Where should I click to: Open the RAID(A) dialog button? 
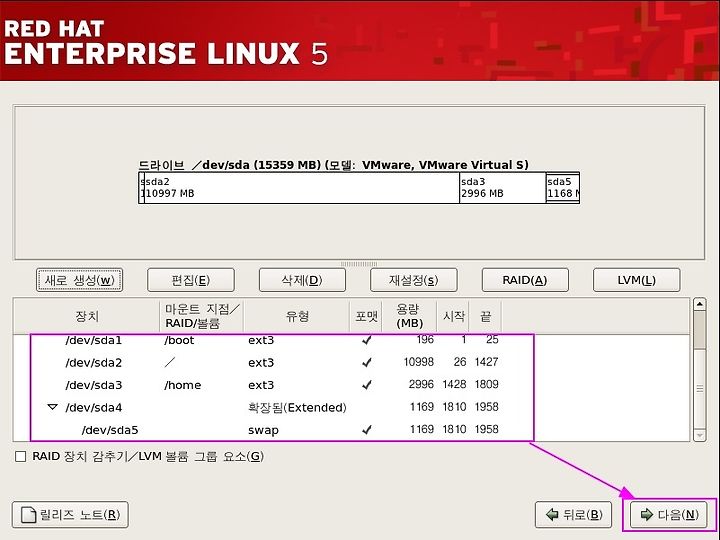point(525,280)
